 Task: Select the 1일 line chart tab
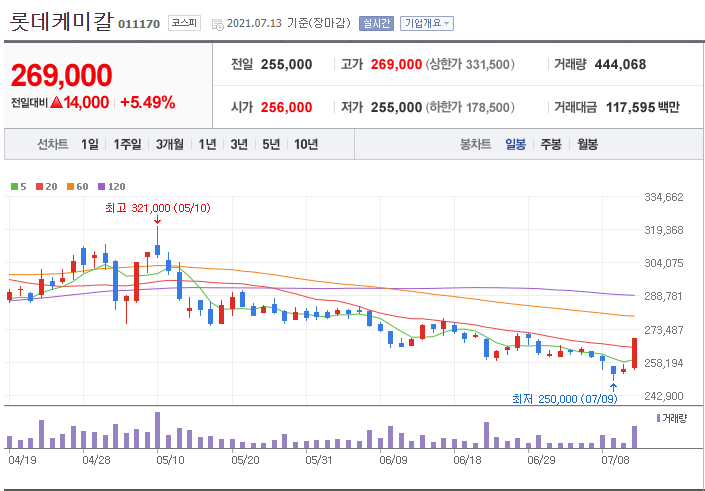coord(90,144)
